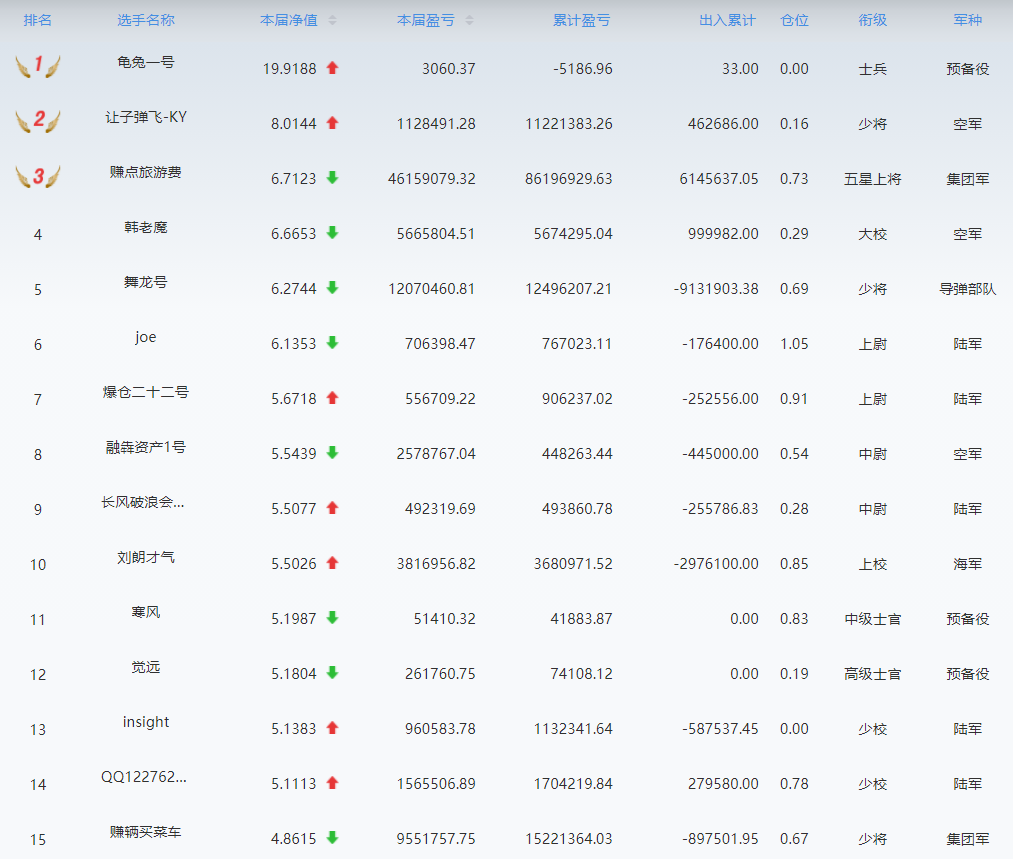
Task: Open player 刘朗才气
Action: [x=146, y=557]
